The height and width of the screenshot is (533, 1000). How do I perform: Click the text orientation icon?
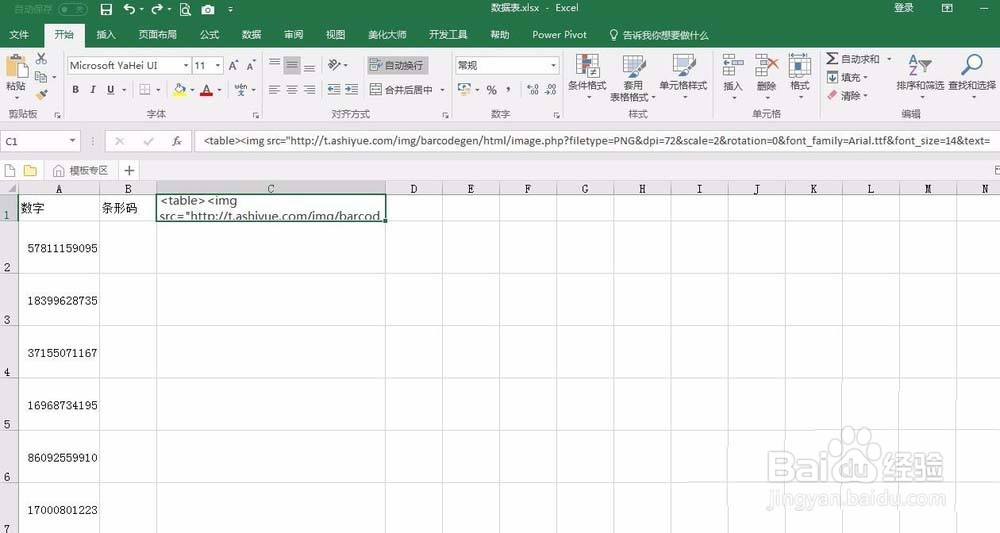334,65
